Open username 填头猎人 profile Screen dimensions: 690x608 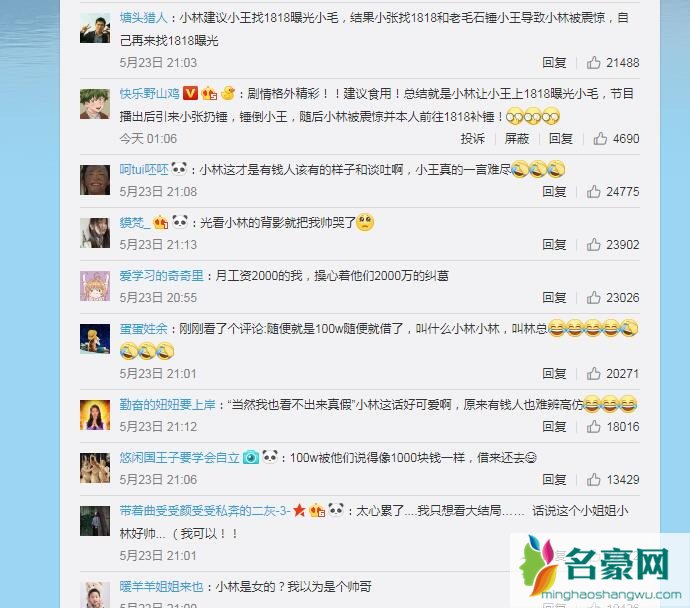click(x=143, y=18)
